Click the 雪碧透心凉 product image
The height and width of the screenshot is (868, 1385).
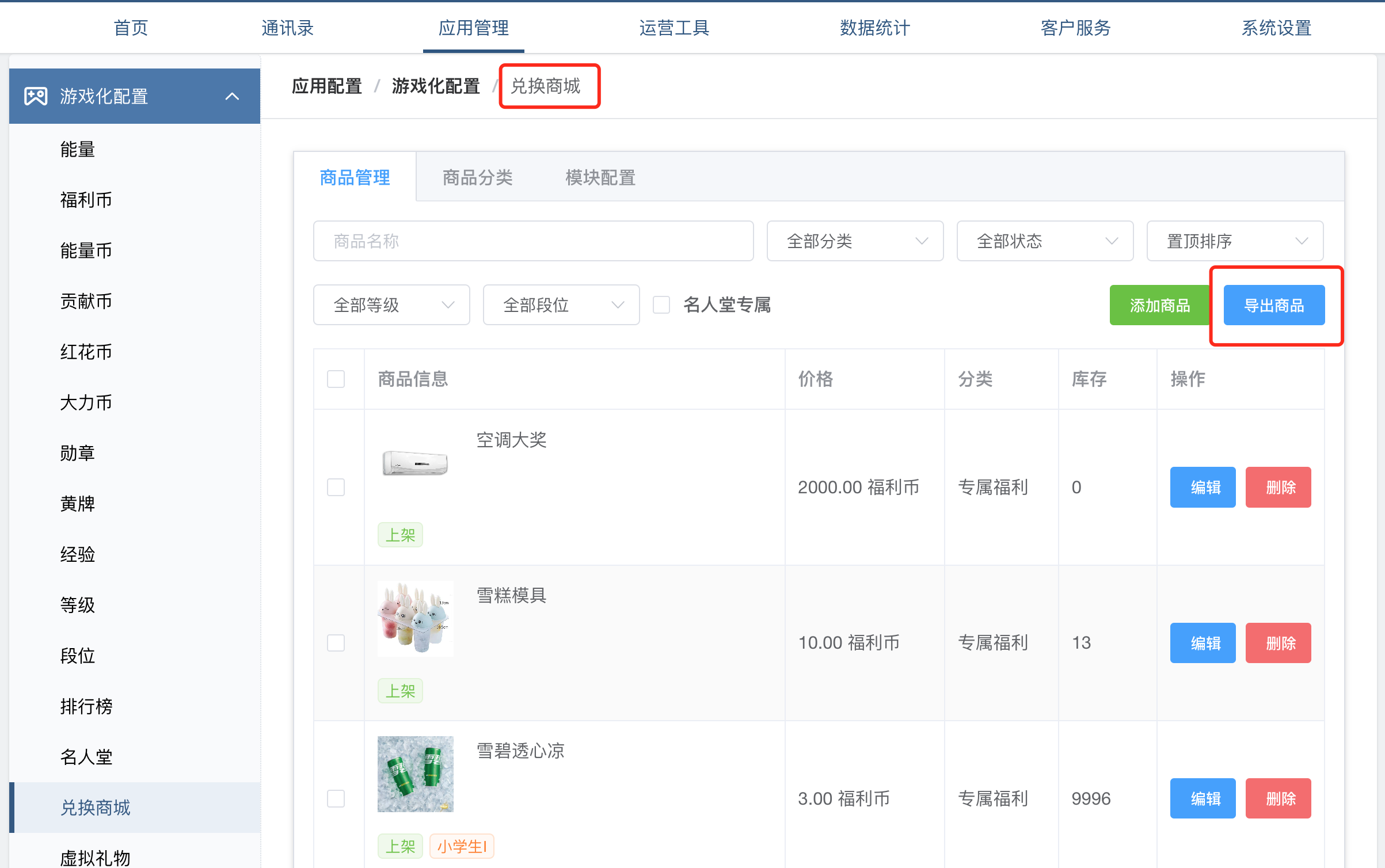click(415, 774)
